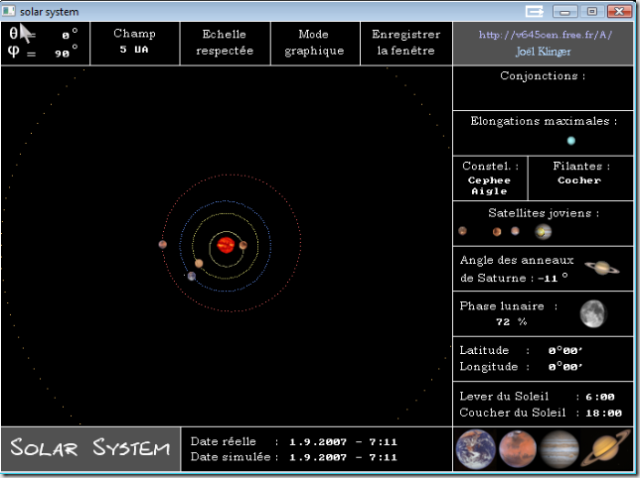The width and height of the screenshot is (640, 478).
Task: Click the Saturn rings angle icon
Action: tap(601, 268)
